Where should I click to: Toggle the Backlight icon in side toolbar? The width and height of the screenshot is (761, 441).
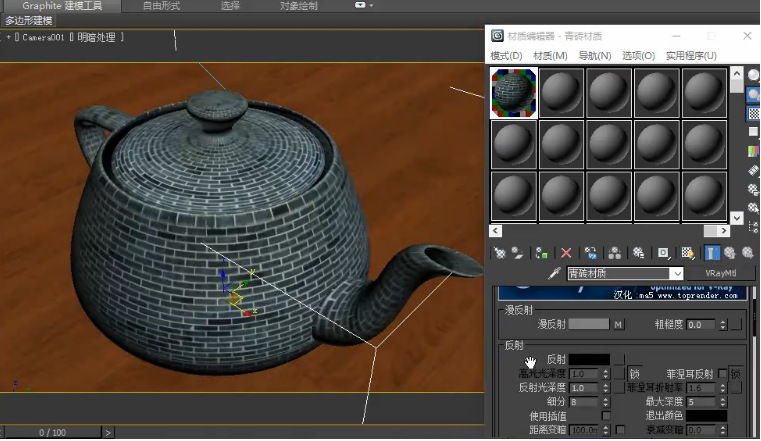tap(753, 94)
